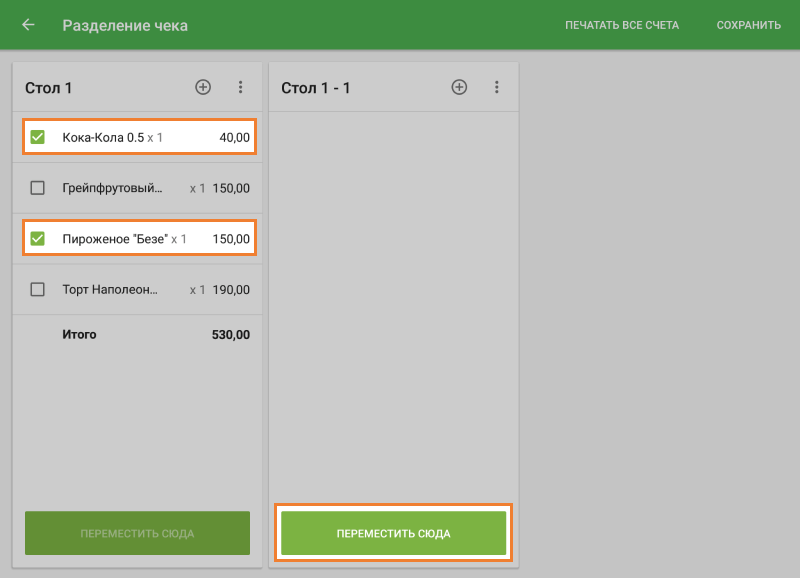Viewport: 800px width, 578px height.
Task: Click the plus icon in Стол 1 header
Action: (x=203, y=88)
